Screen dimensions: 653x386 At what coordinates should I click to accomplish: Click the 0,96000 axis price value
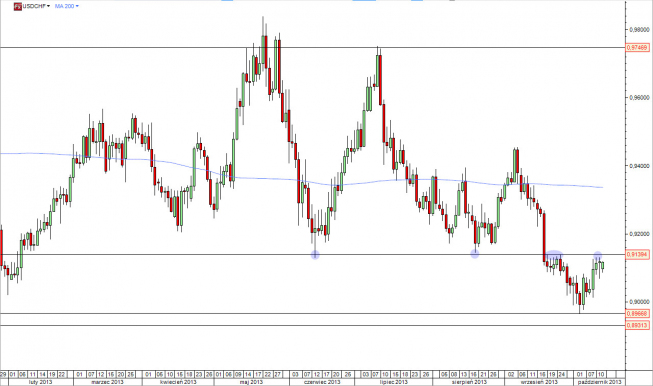coord(639,97)
